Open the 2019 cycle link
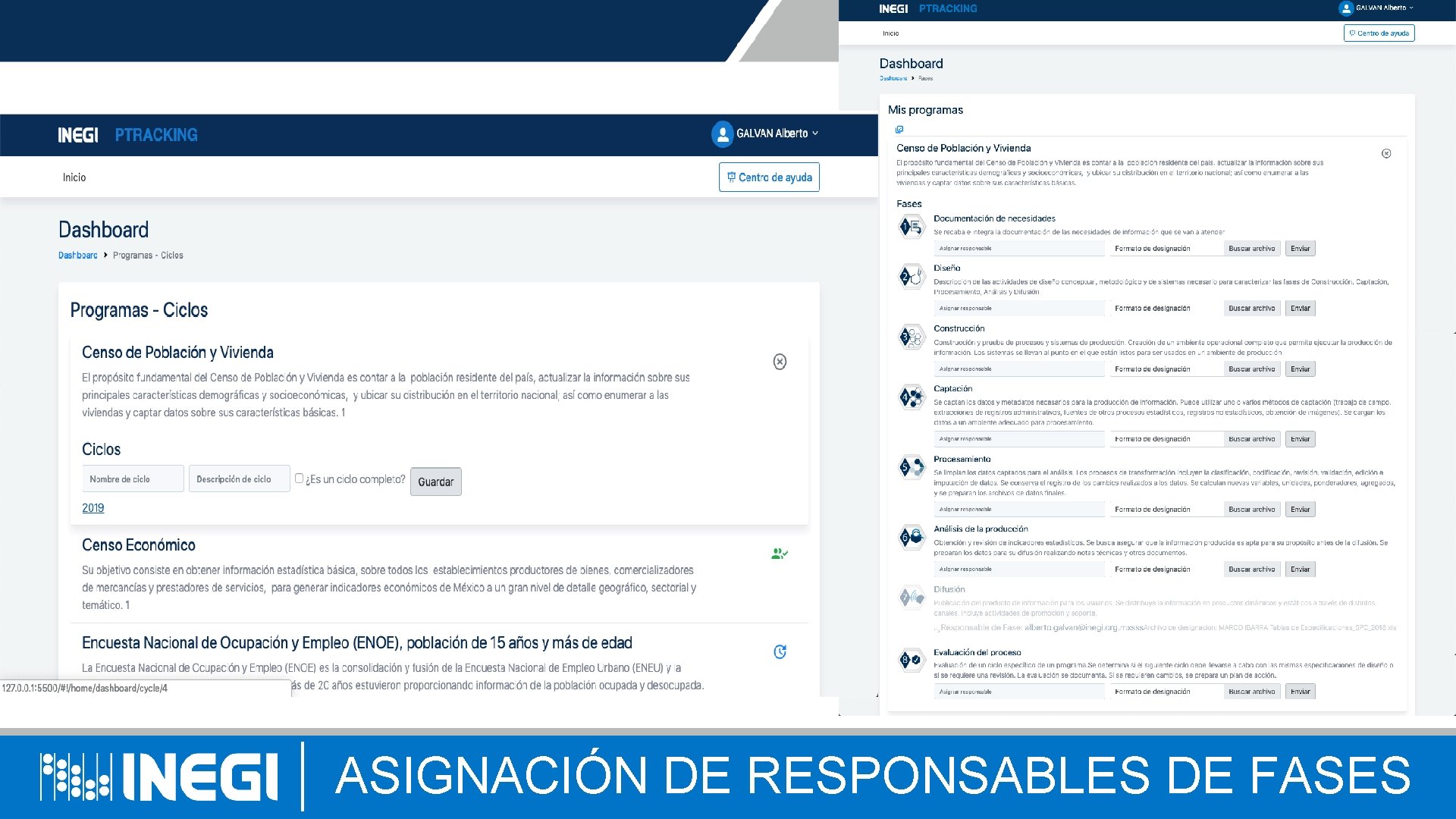The width and height of the screenshot is (1456, 819). click(x=93, y=508)
